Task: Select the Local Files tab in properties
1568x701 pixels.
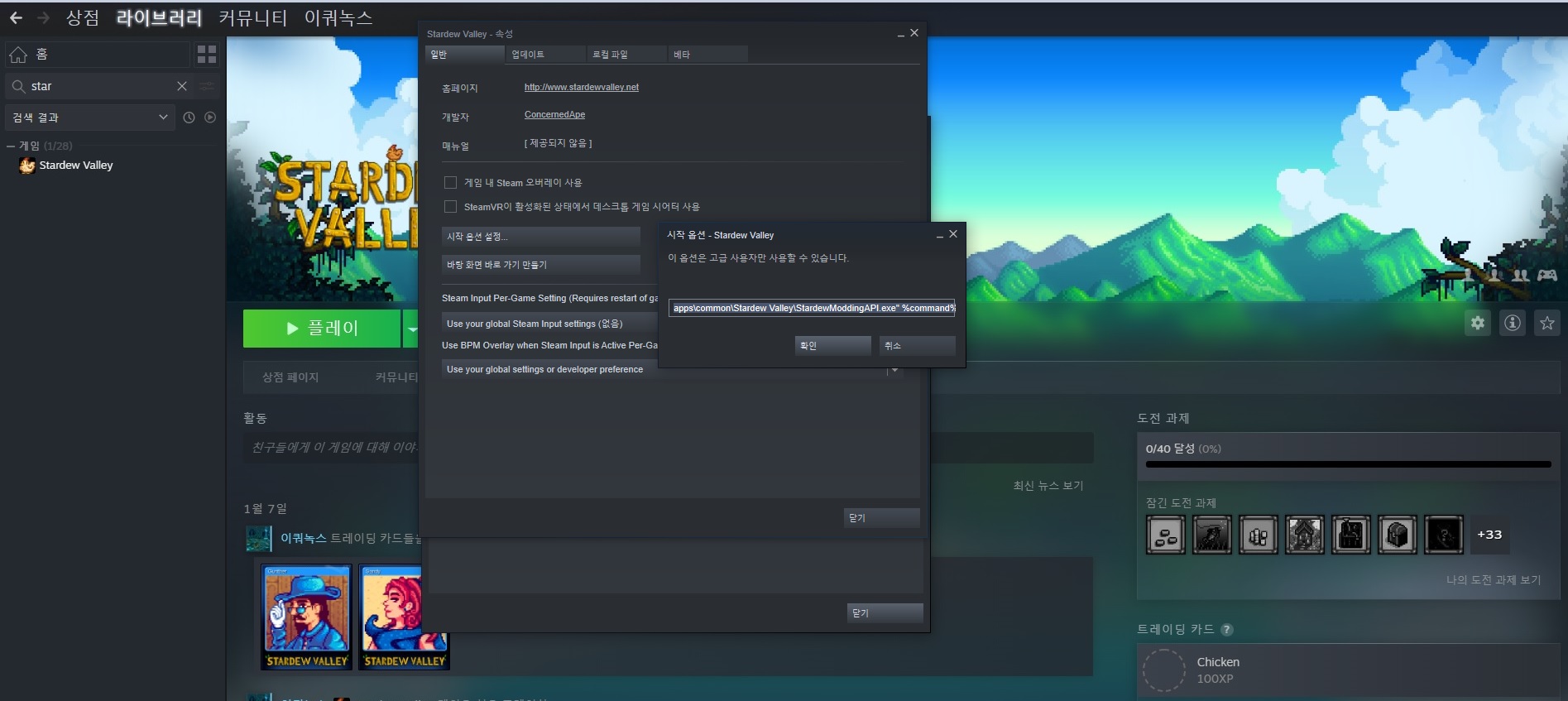Action: pos(626,54)
